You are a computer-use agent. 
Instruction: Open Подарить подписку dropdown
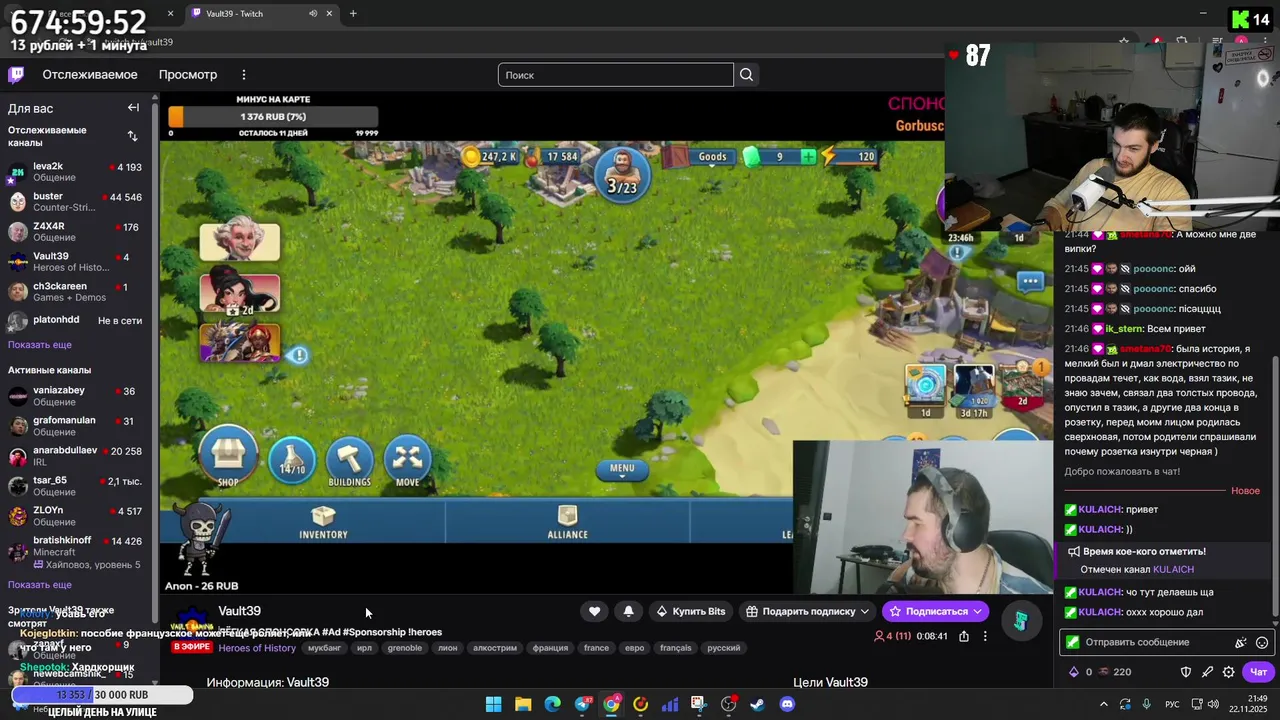[x=808, y=611]
